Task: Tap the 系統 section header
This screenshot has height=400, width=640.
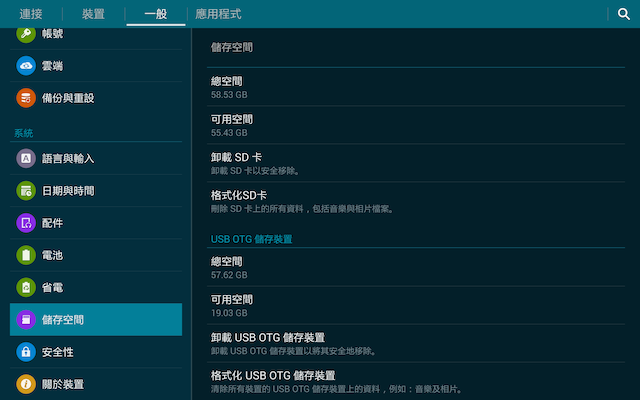Action: point(23,133)
